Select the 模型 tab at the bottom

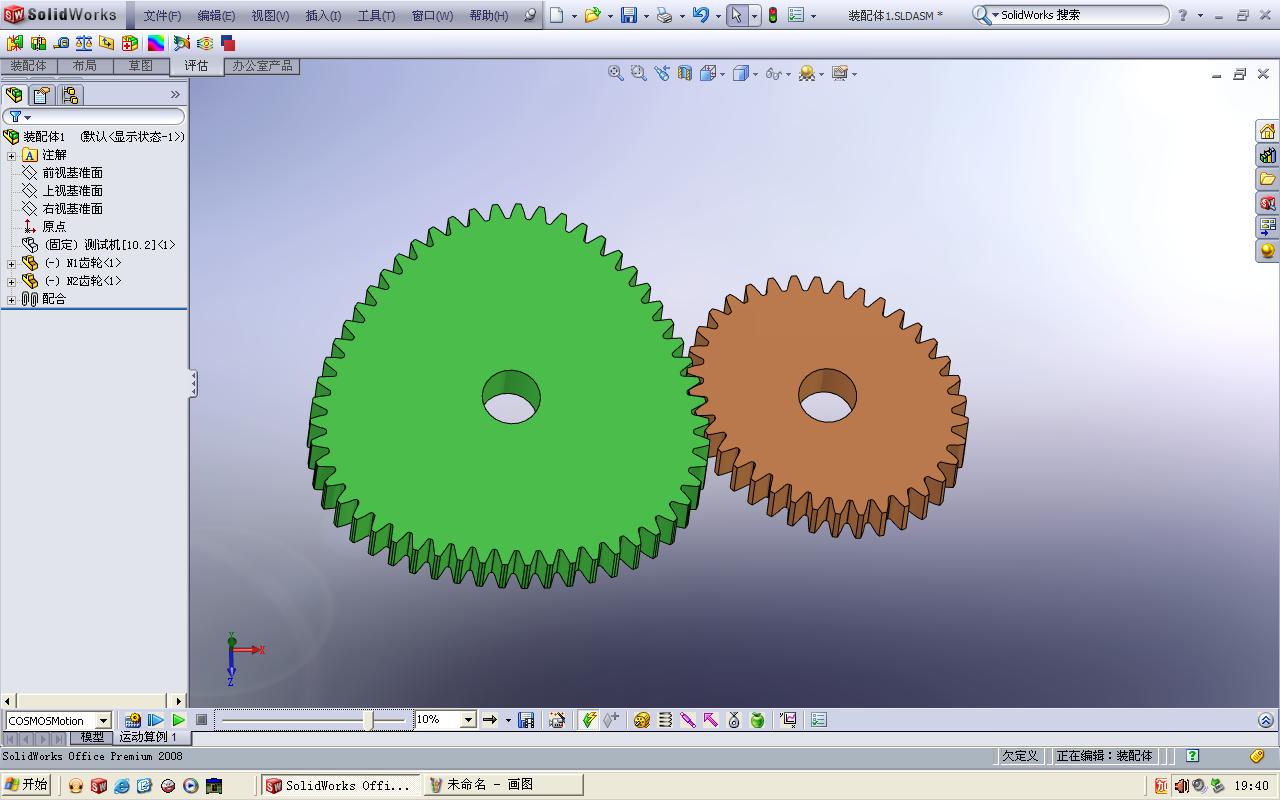(92, 737)
